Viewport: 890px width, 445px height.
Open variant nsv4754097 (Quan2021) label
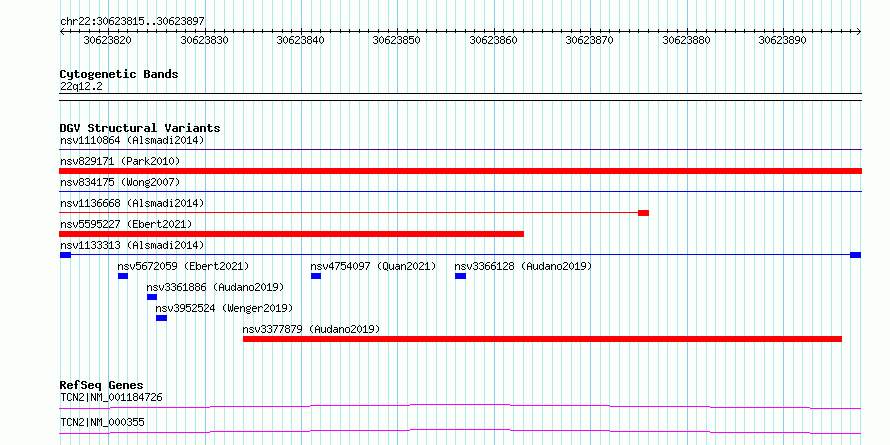tap(373, 266)
